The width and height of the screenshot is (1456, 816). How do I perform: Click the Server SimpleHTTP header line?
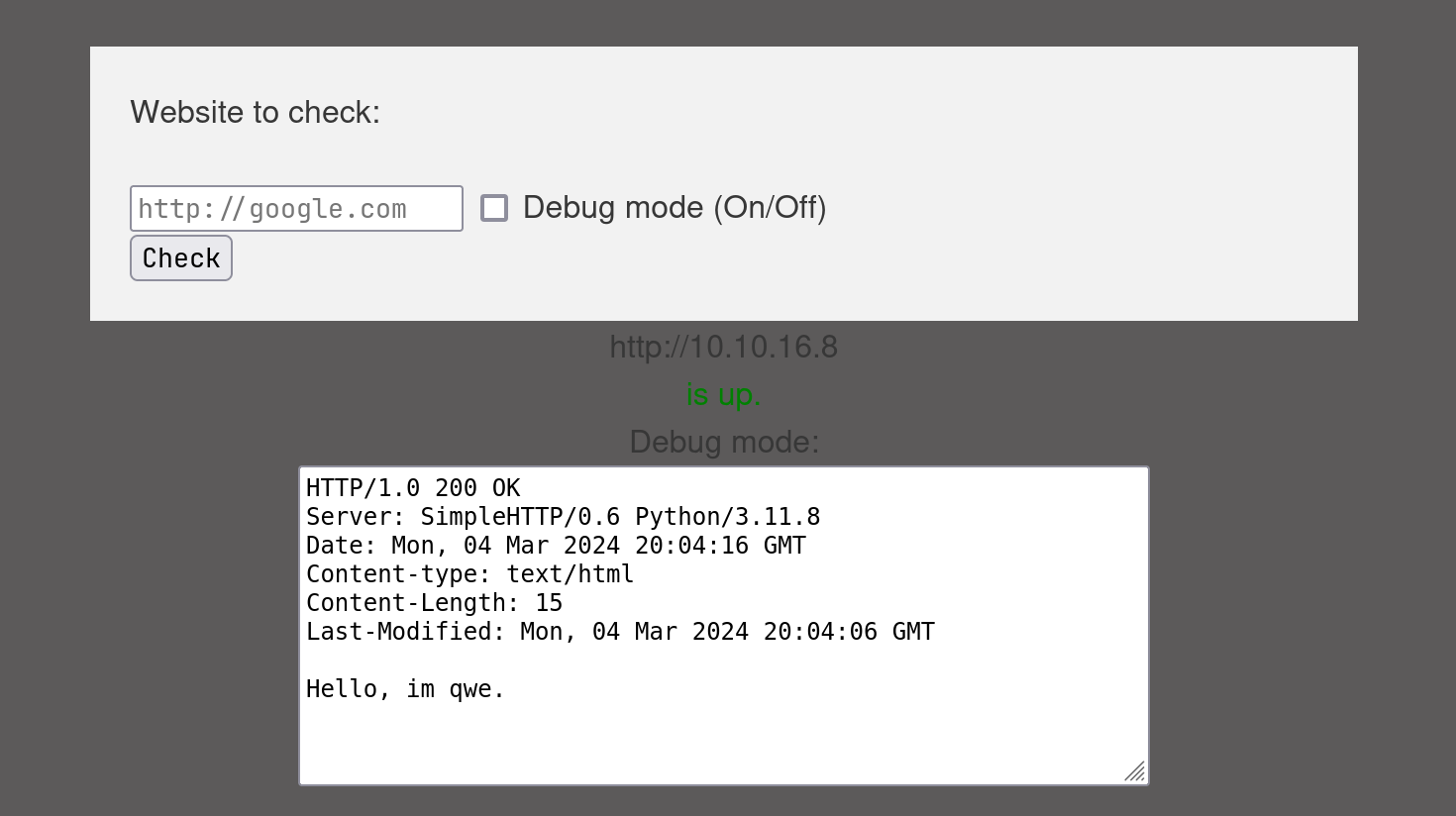pyautogui.click(x=563, y=517)
